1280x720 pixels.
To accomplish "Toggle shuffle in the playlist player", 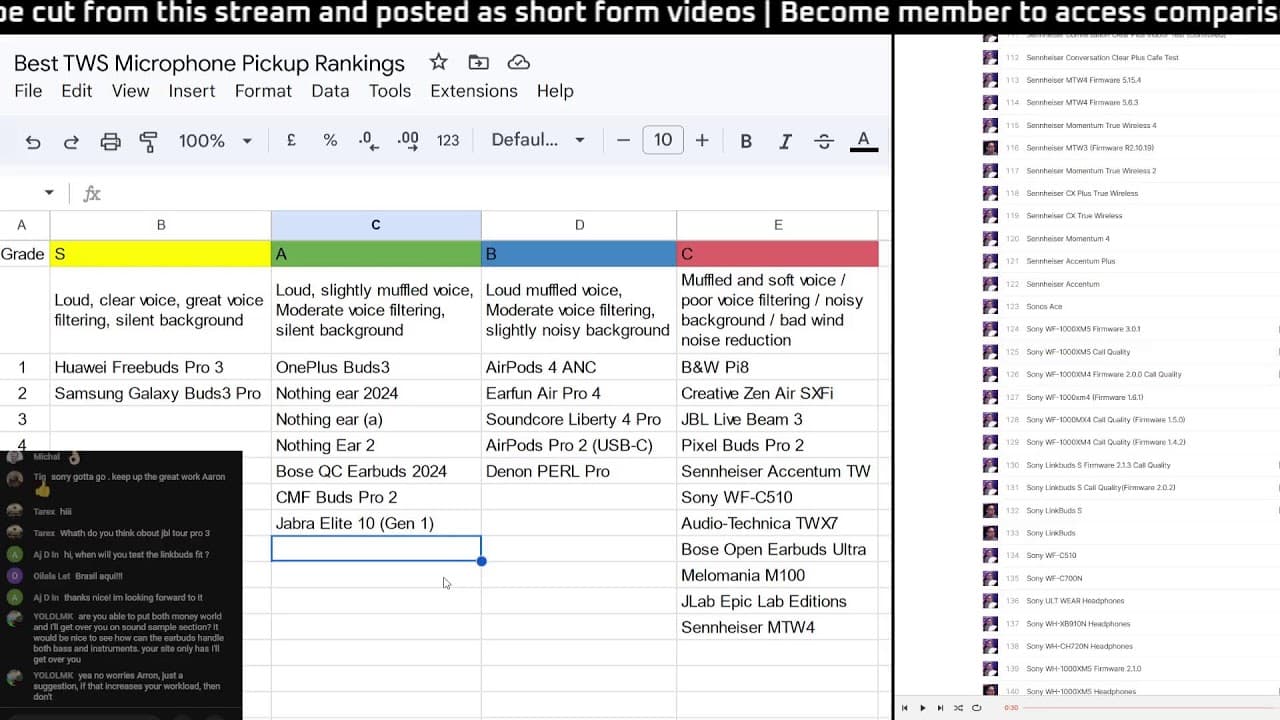I will coord(958,708).
